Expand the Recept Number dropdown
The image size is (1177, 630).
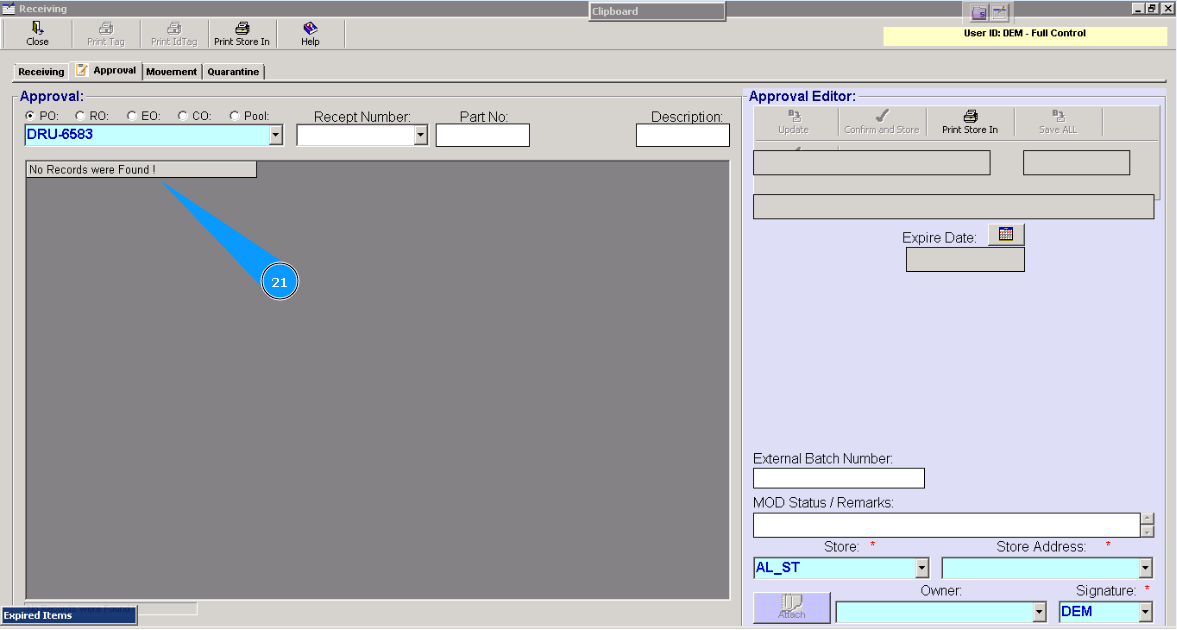[x=420, y=135]
